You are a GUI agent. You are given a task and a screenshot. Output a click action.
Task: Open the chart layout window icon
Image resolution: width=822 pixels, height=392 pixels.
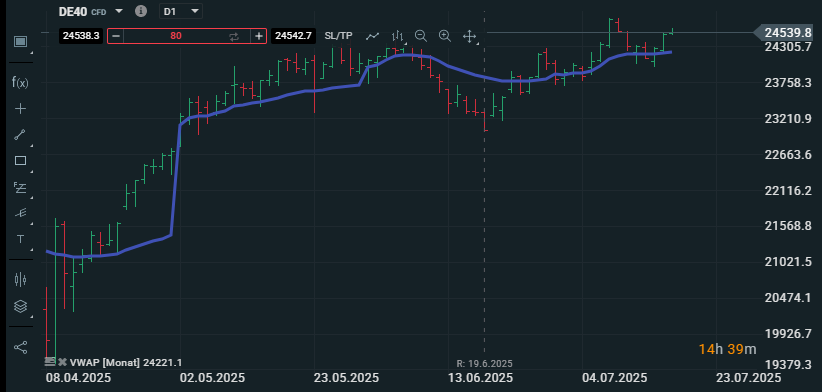point(20,41)
